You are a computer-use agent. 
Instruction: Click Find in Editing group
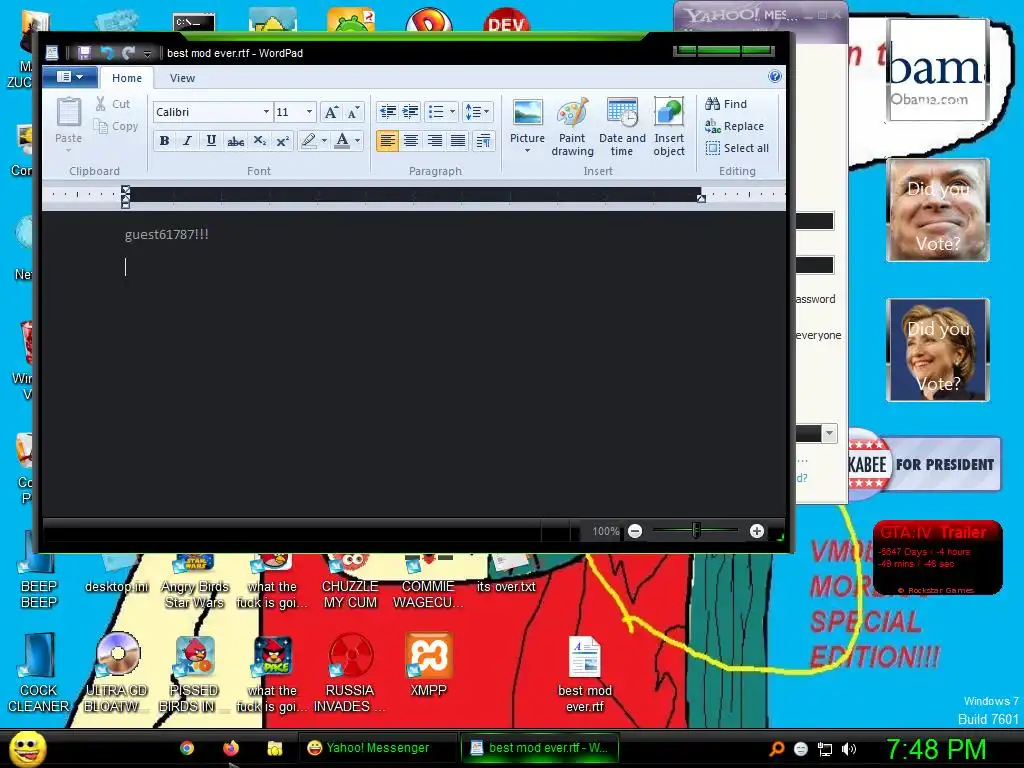tap(726, 104)
